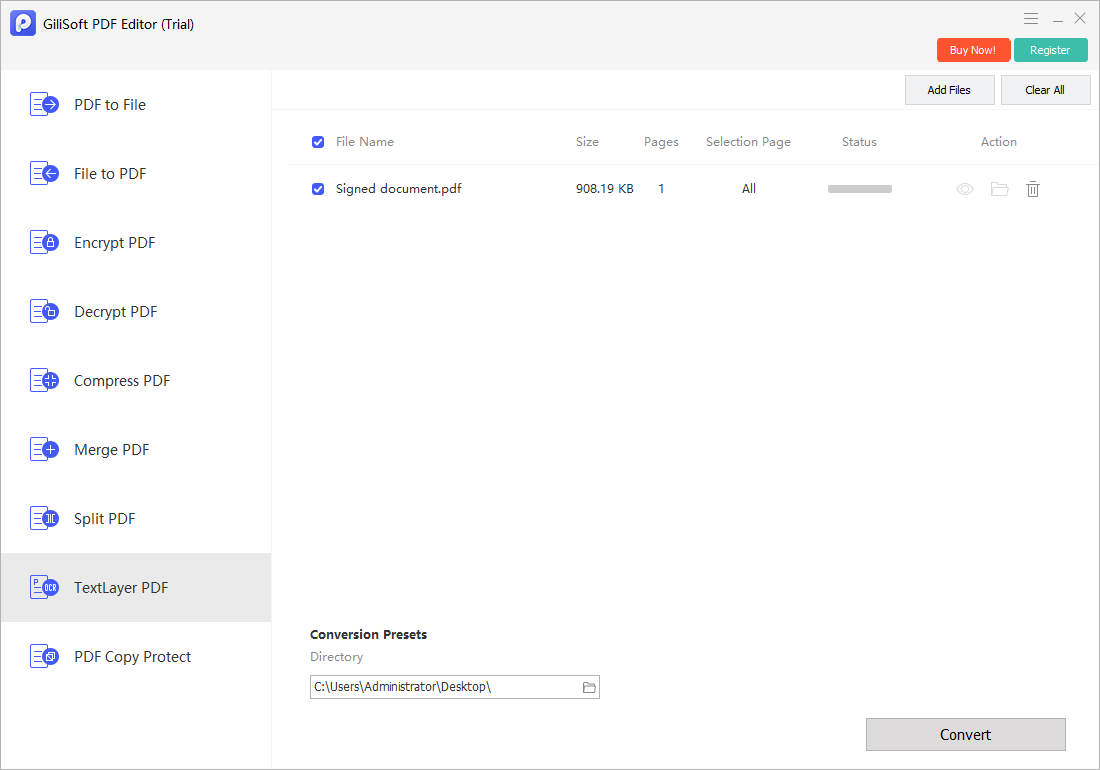Screen dimensions: 1100x770
Task: Click the Action column header
Action: (998, 142)
